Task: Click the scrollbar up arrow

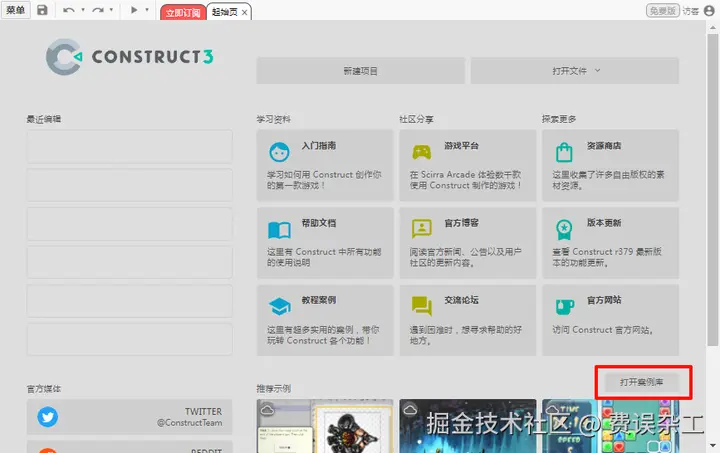Action: tap(712, 27)
